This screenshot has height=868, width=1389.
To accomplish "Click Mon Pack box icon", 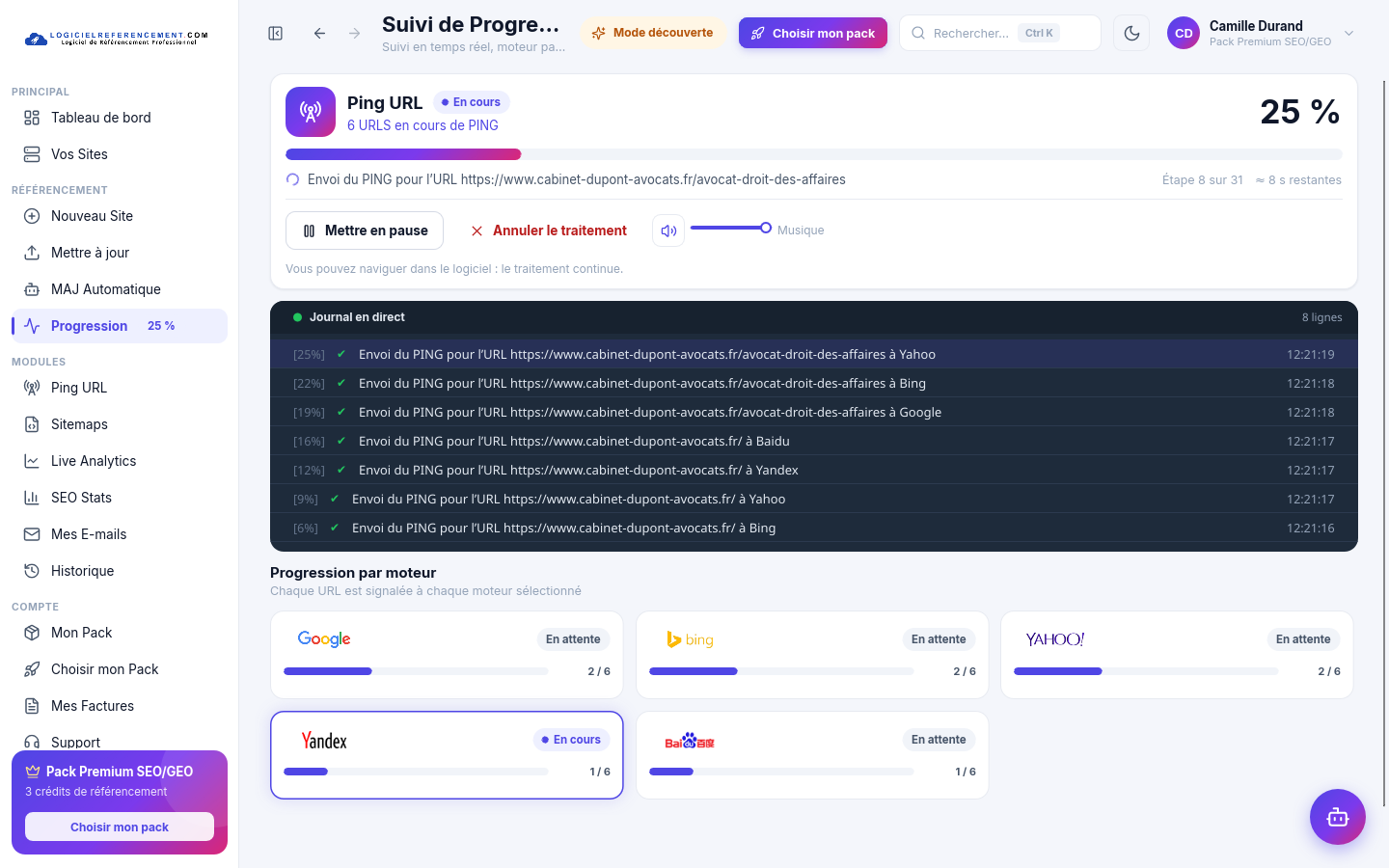I will 32,633.
